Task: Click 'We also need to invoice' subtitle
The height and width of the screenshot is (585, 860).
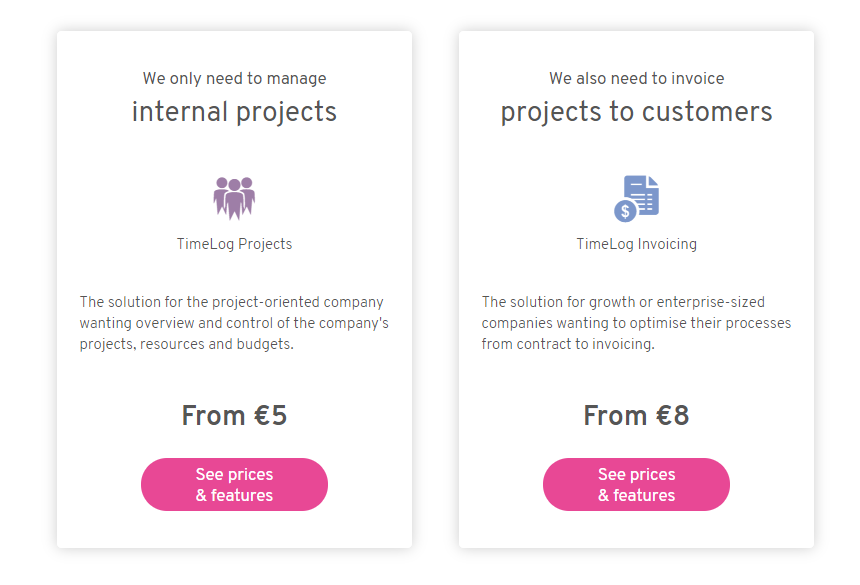Action: coord(636,78)
